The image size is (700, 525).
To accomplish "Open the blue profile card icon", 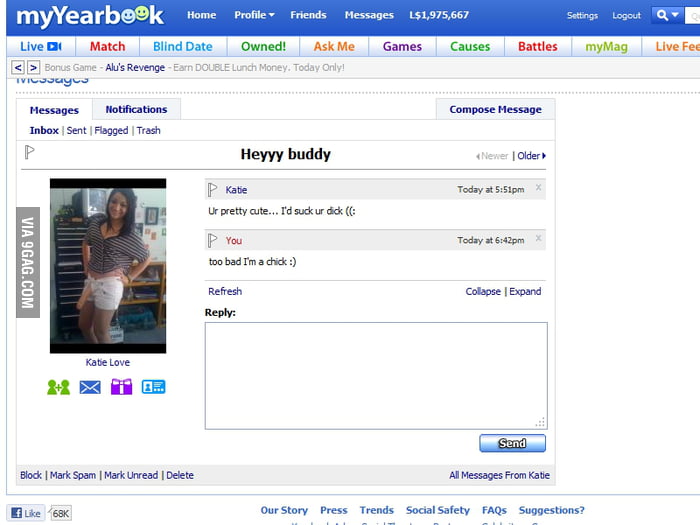I will [x=153, y=387].
